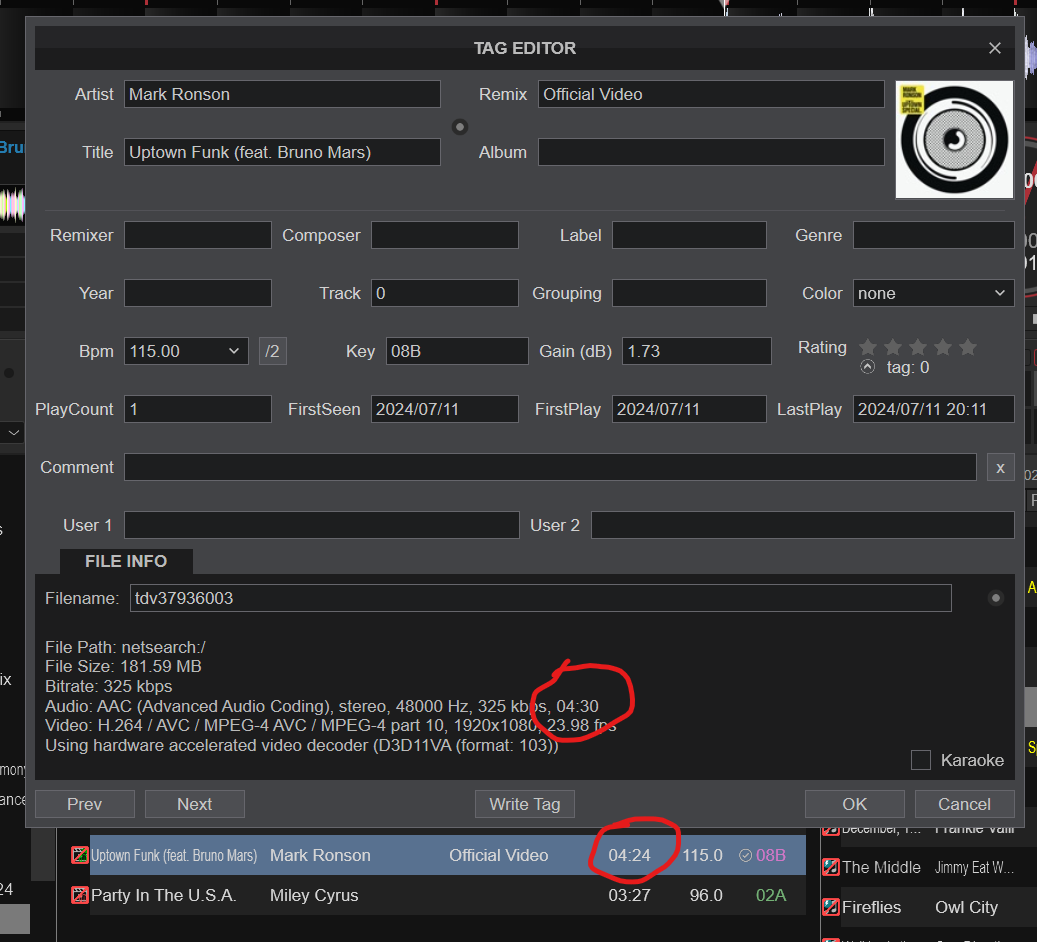Image resolution: width=1037 pixels, height=942 pixels.
Task: Click the Cancel button
Action: [x=964, y=804]
